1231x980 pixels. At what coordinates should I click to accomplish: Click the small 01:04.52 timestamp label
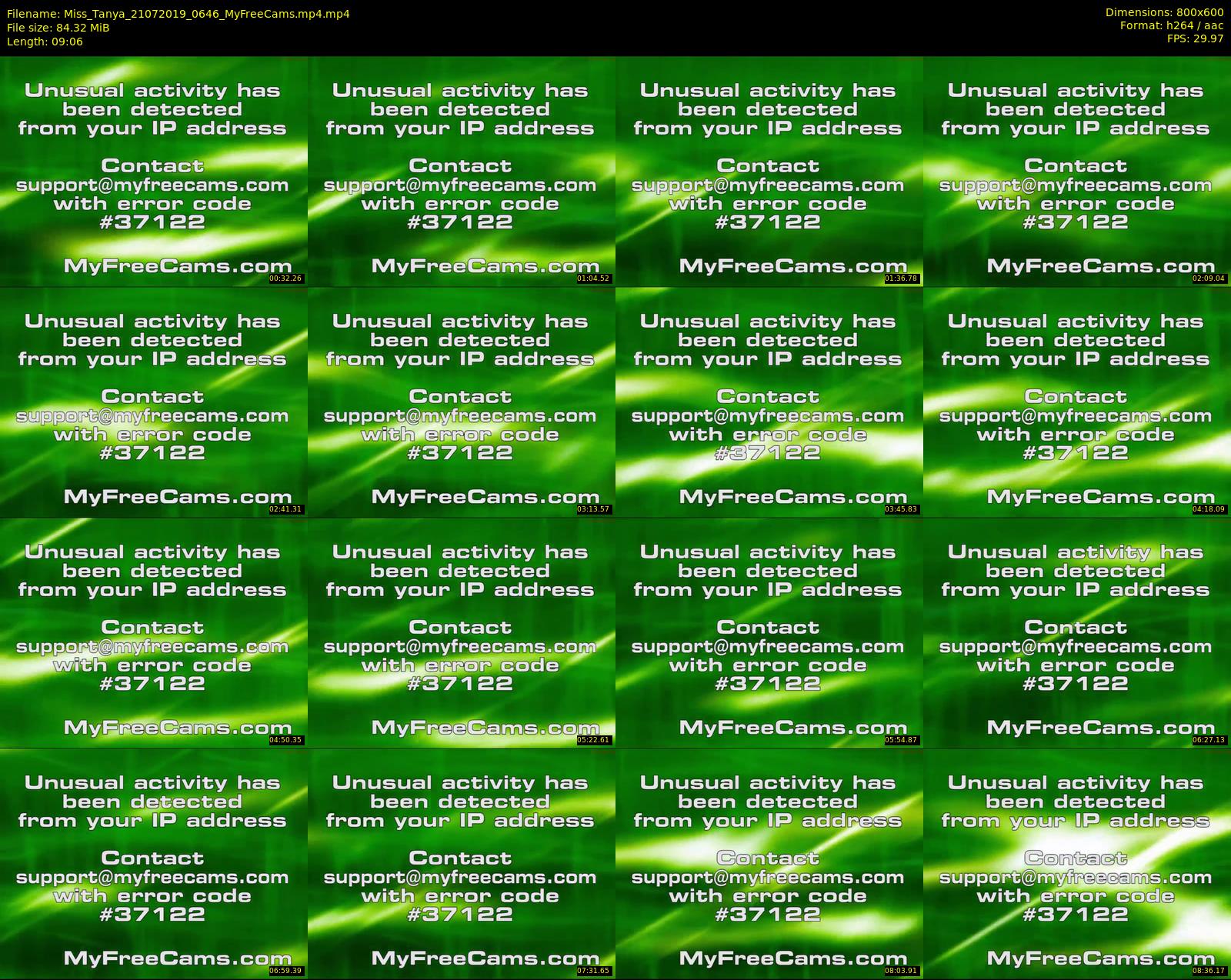point(594,278)
